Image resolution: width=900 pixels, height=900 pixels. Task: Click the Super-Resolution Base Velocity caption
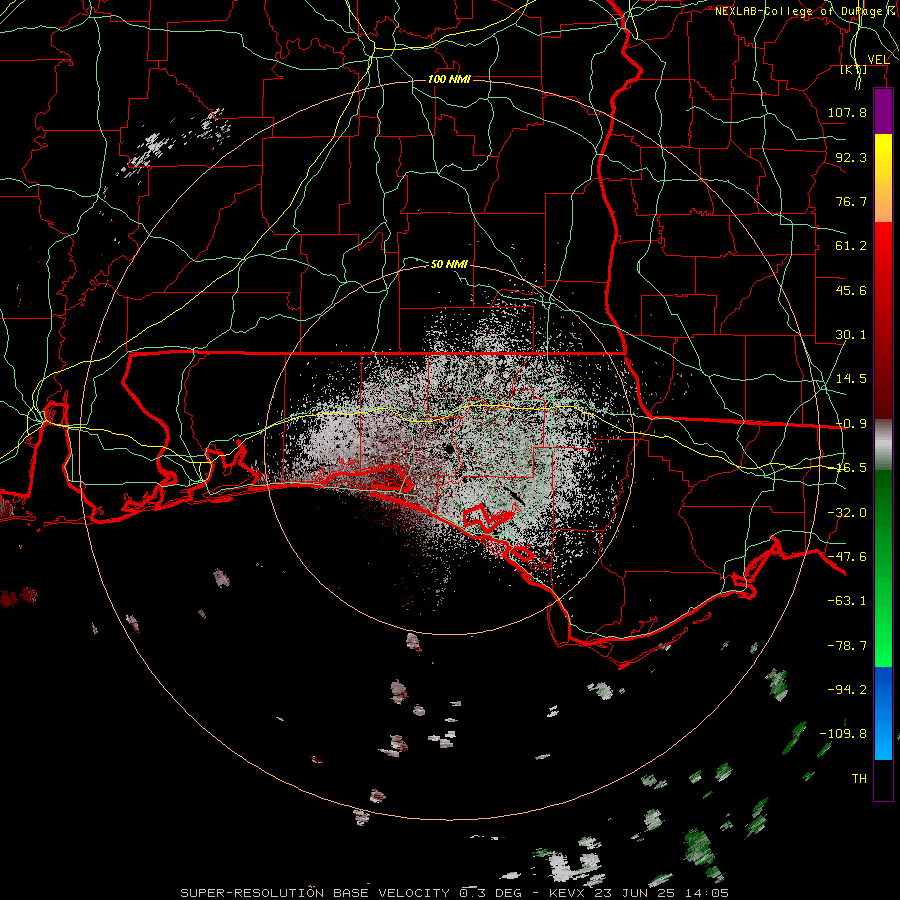pos(455,893)
